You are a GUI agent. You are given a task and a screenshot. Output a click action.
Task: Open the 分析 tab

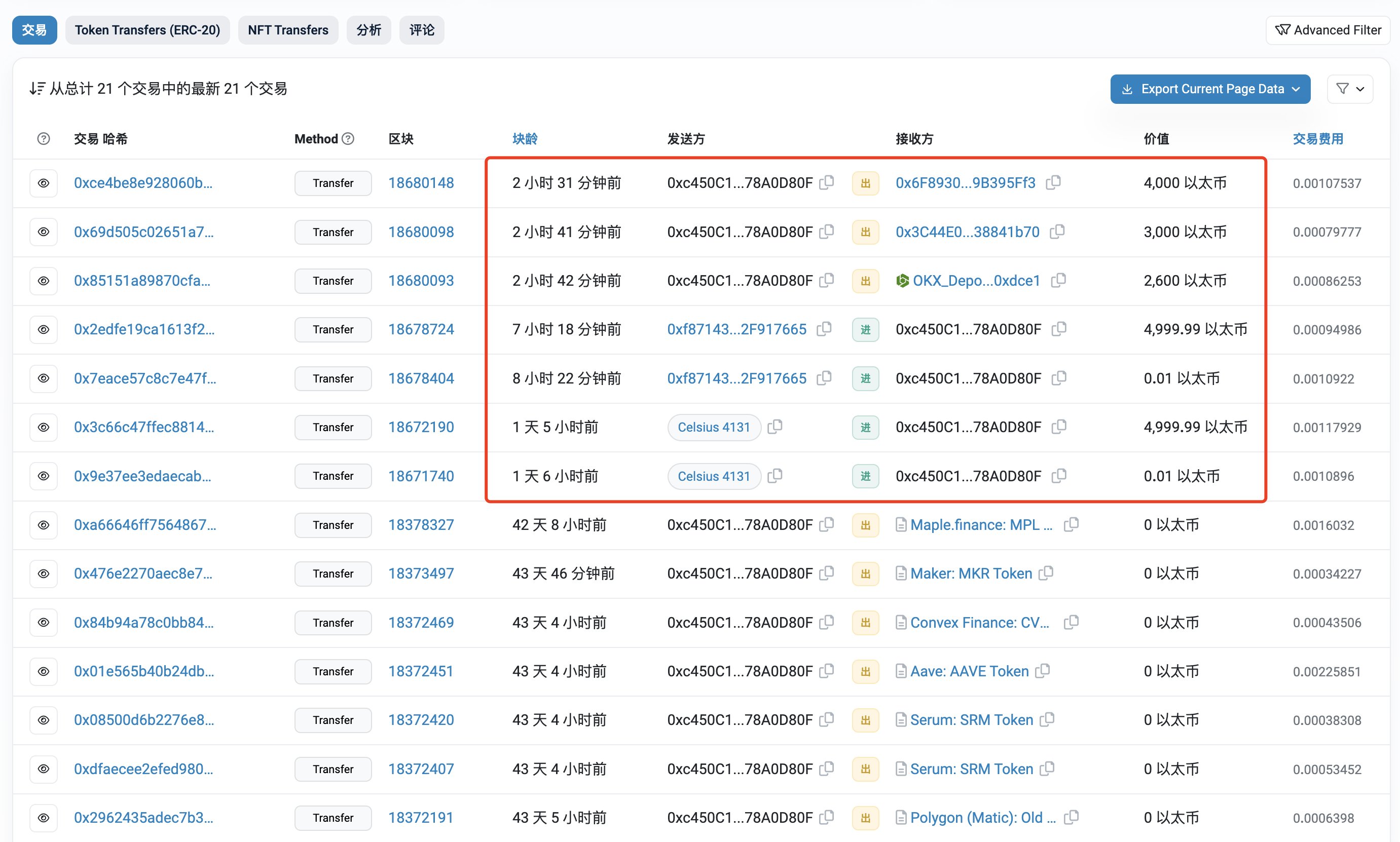pos(369,30)
